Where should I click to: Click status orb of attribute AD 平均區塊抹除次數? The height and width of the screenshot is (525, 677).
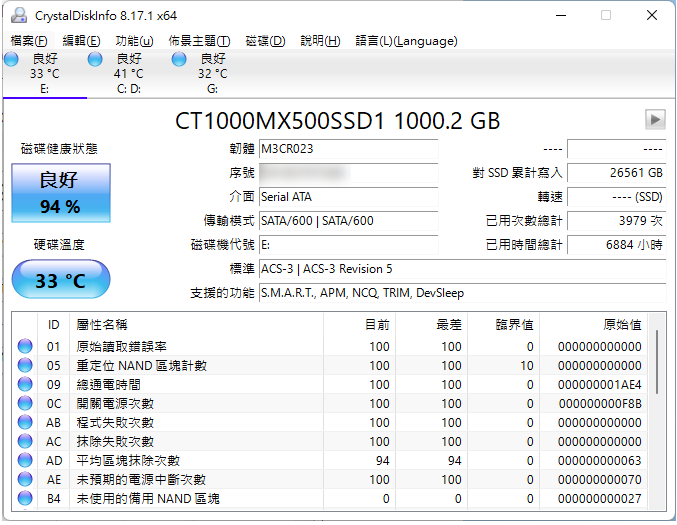coord(25,460)
